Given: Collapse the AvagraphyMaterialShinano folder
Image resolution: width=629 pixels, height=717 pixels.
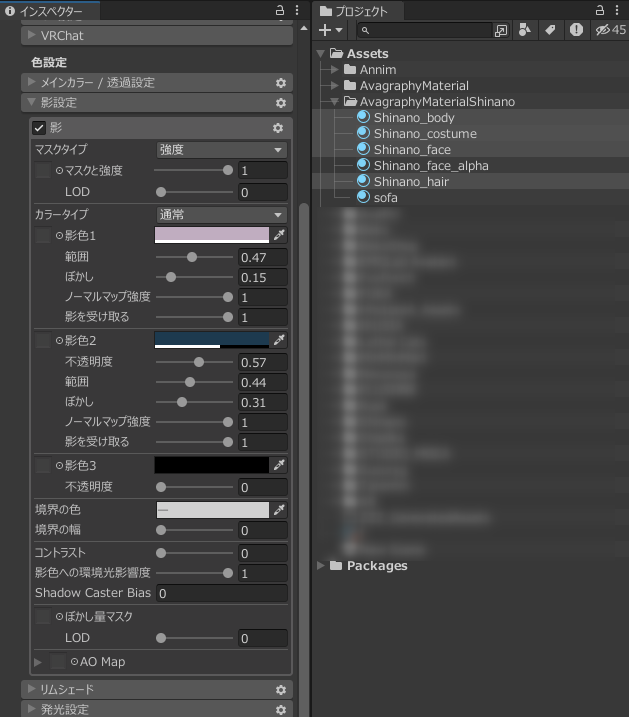Looking at the screenshot, I should 335,102.
